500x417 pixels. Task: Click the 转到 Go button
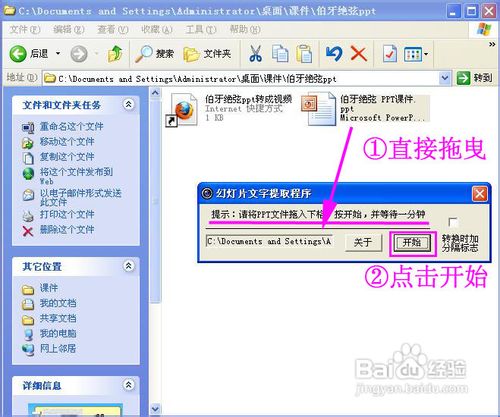475,78
